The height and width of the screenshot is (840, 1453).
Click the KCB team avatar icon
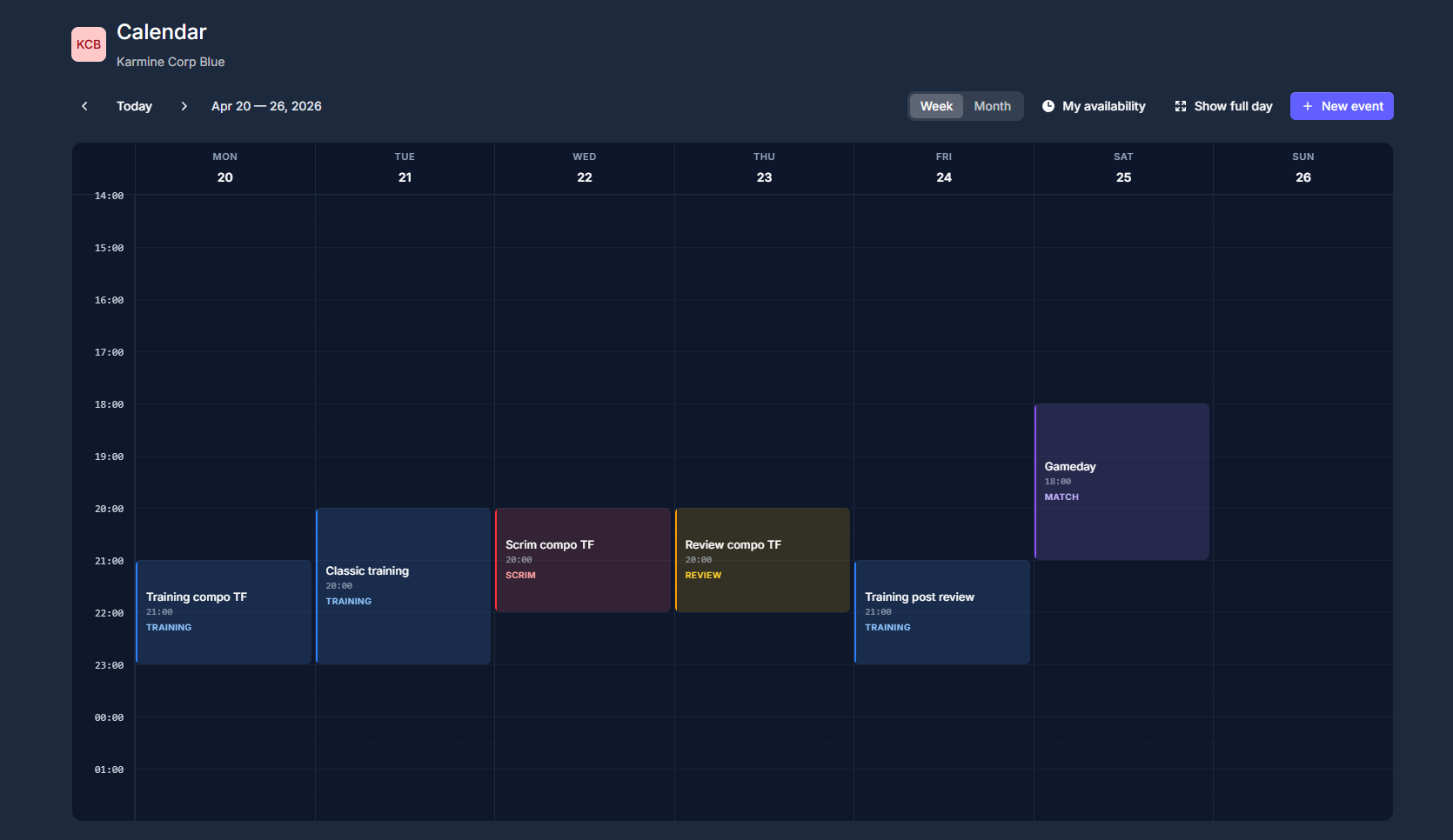(88, 44)
